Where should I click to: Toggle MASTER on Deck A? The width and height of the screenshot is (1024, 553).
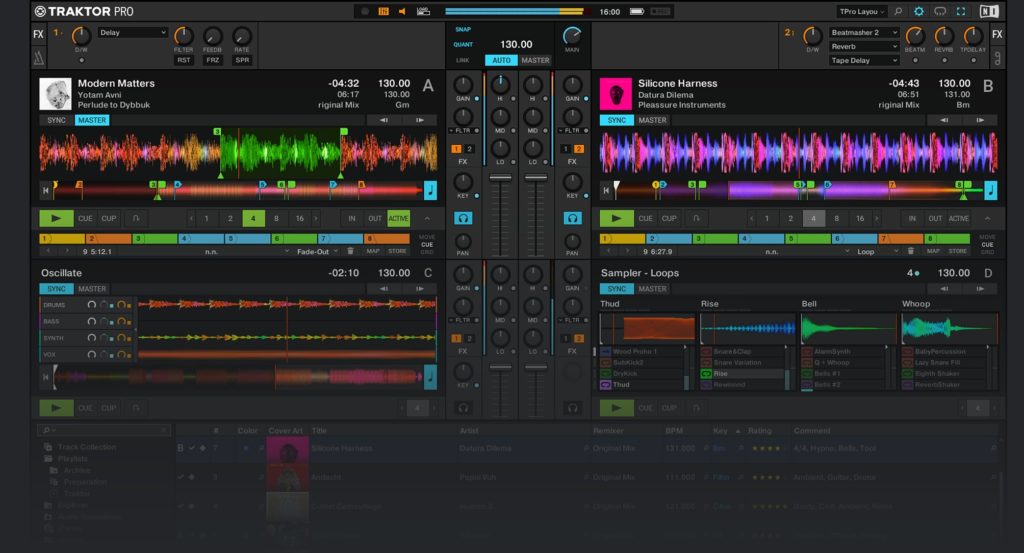click(x=92, y=120)
